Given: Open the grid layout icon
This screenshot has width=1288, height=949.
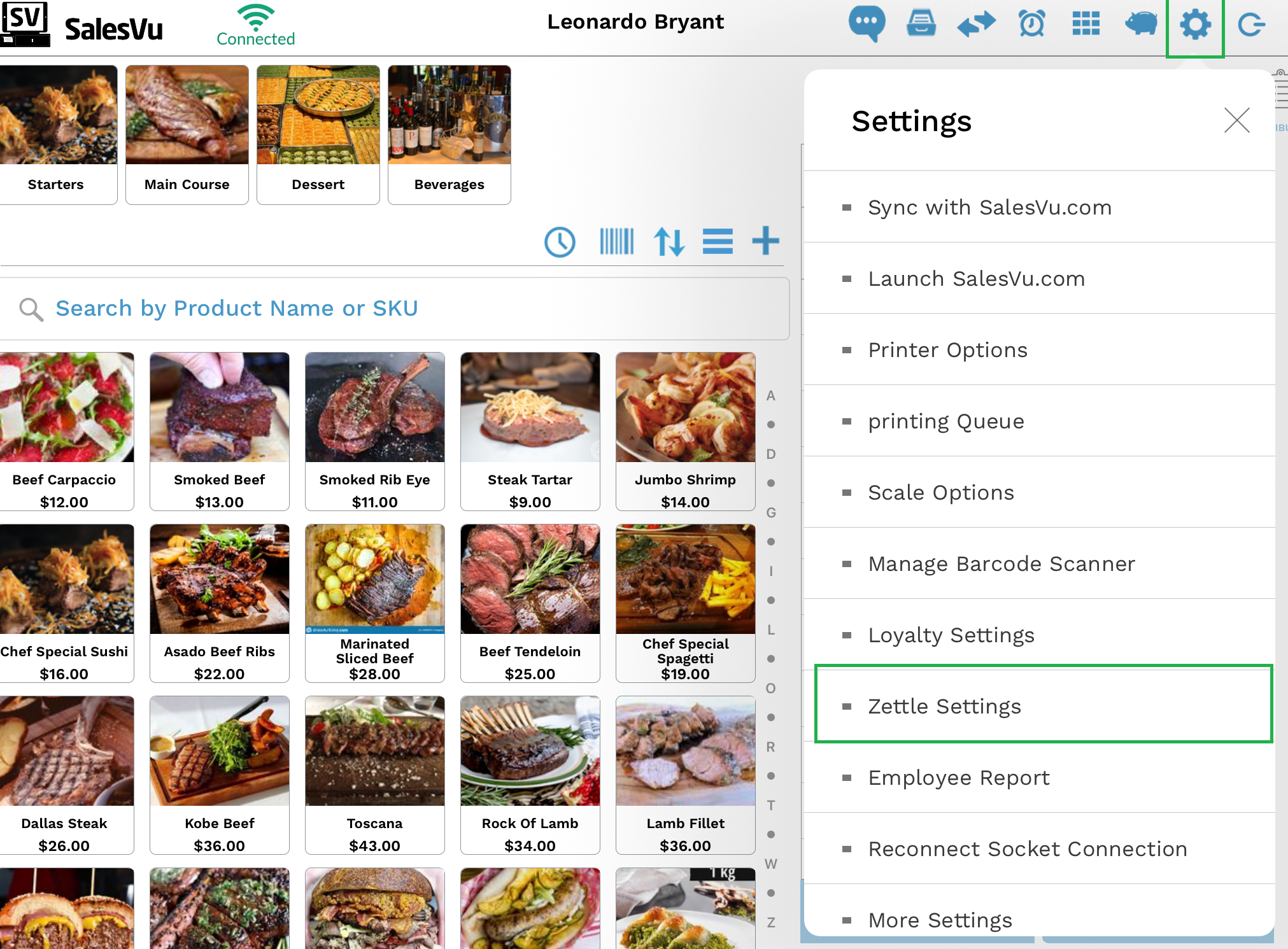Looking at the screenshot, I should (x=1086, y=24).
